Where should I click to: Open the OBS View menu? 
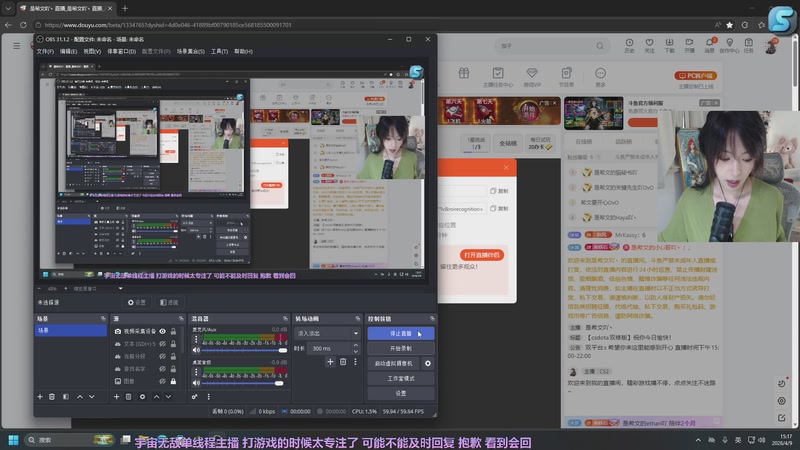pyautogui.click(x=92, y=52)
